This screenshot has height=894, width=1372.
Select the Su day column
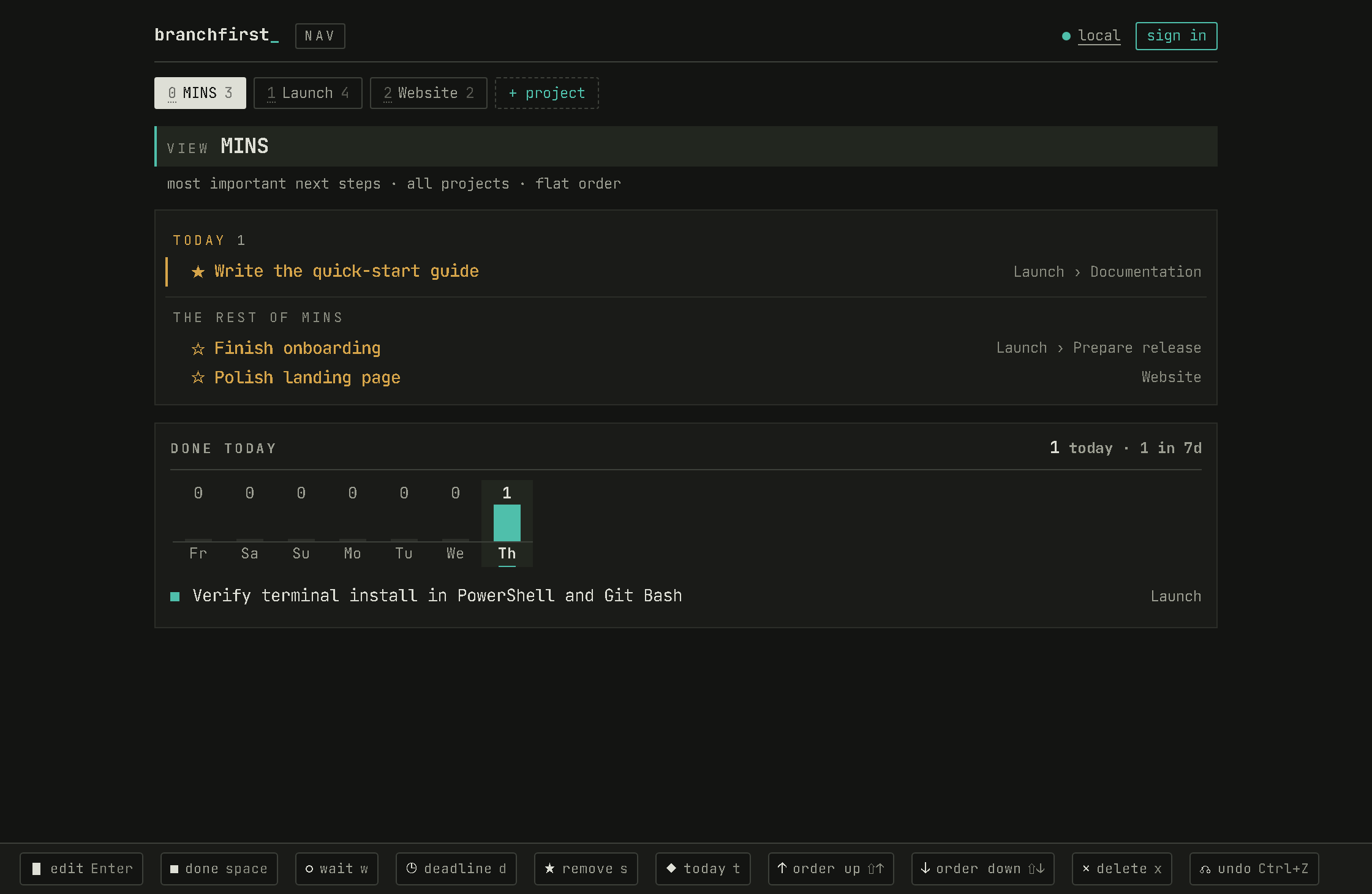pyautogui.click(x=301, y=524)
